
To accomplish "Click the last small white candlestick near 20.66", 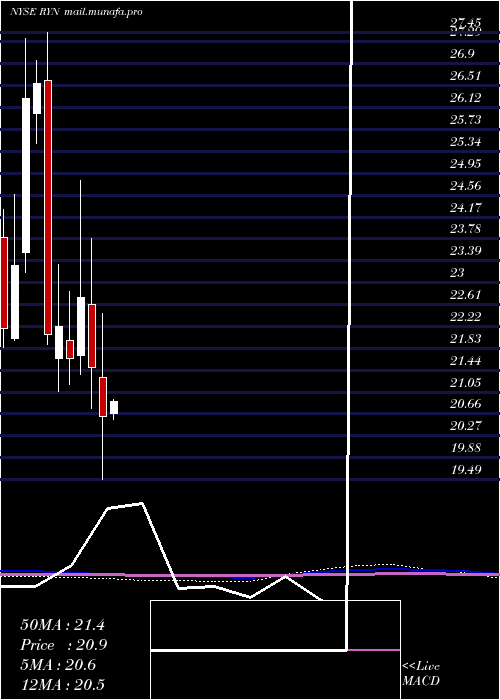I will (x=114, y=407).
